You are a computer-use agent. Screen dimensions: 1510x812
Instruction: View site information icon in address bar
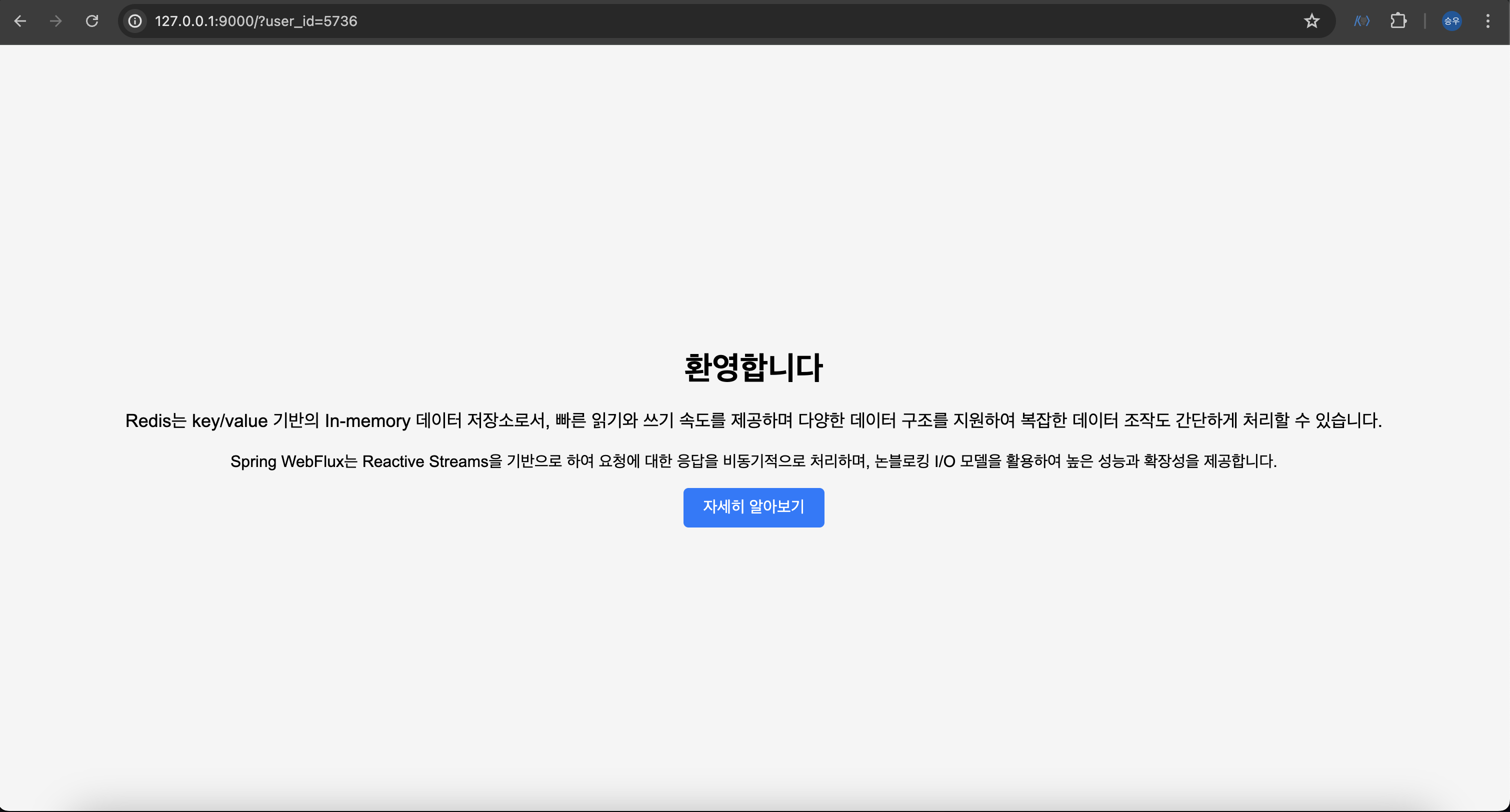coord(135,21)
